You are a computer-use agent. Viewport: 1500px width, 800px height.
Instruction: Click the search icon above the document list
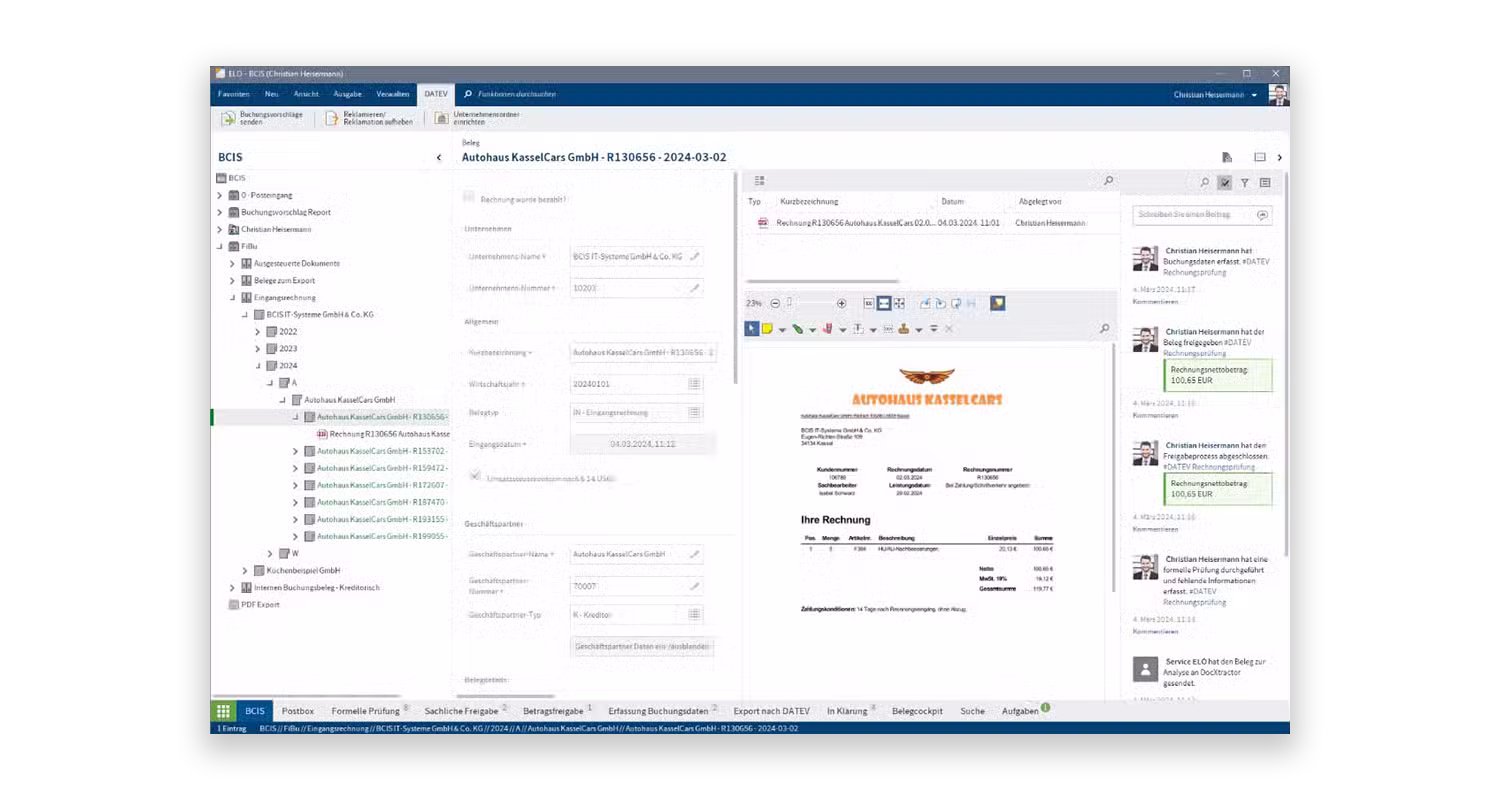click(x=1108, y=181)
